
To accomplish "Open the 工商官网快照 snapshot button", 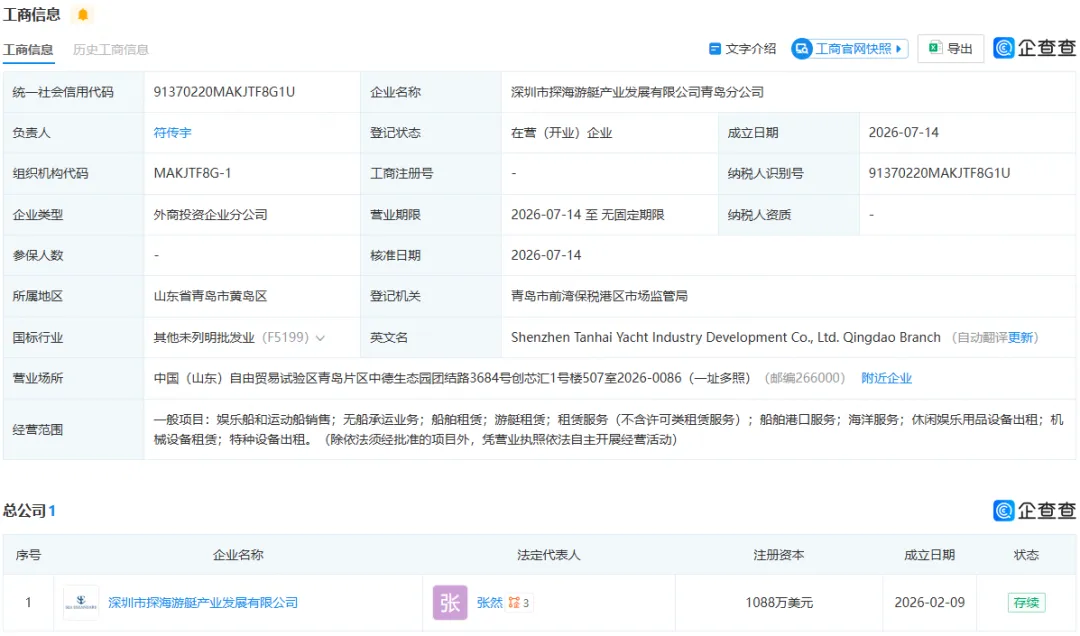I will 849,49.
